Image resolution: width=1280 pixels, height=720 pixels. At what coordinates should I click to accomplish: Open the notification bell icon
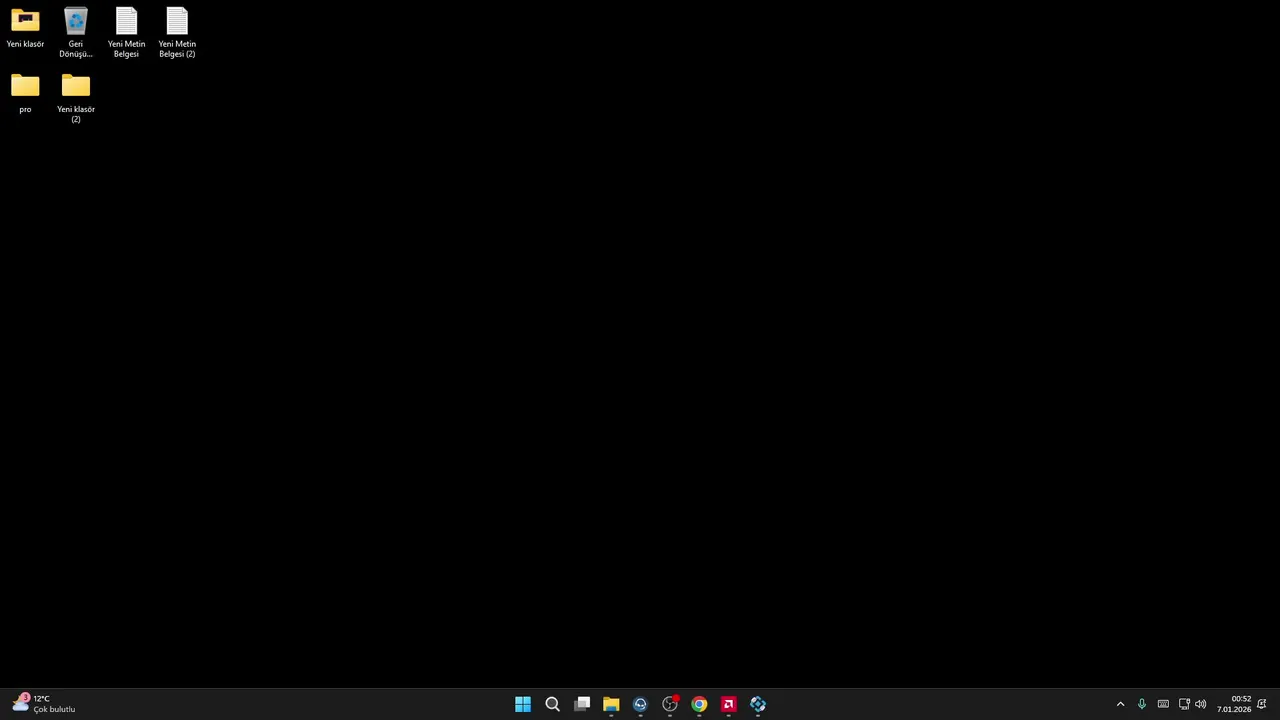point(1262,704)
